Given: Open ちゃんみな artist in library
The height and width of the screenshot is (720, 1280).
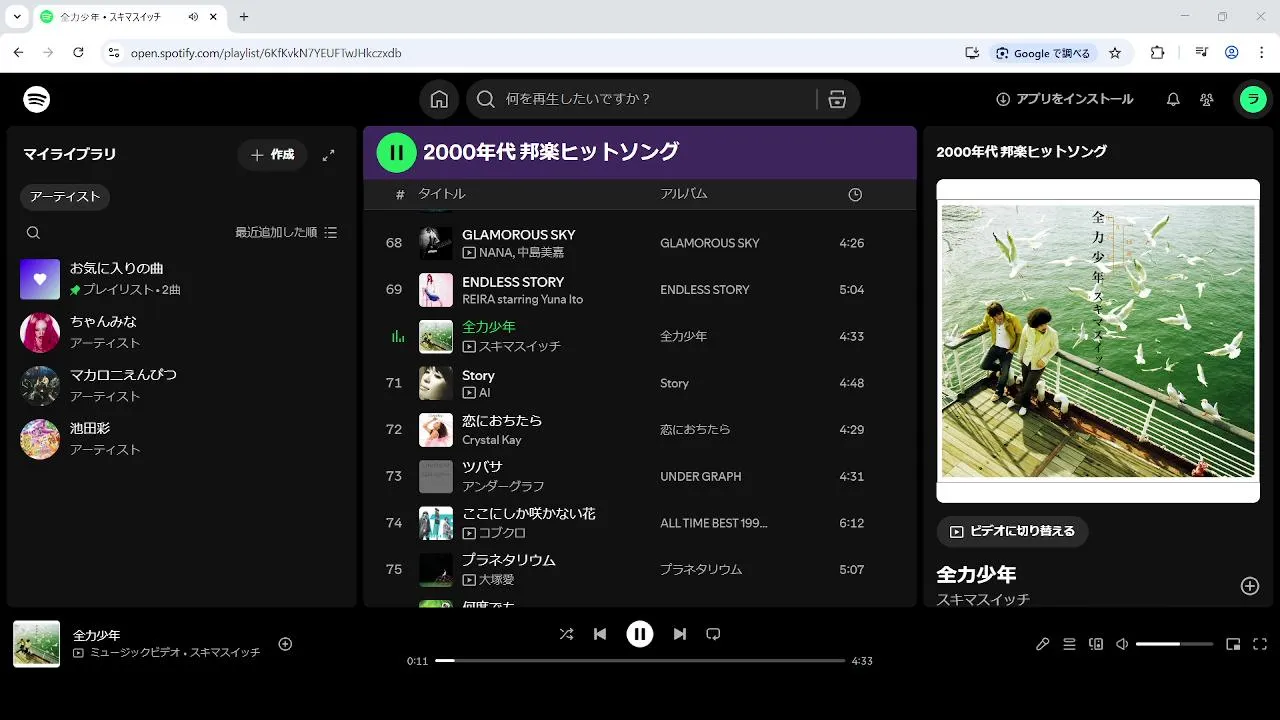Looking at the screenshot, I should [182, 332].
